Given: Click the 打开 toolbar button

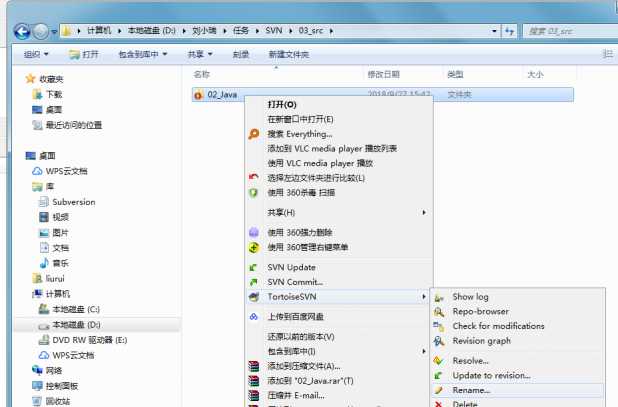Looking at the screenshot, I should click(84, 54).
